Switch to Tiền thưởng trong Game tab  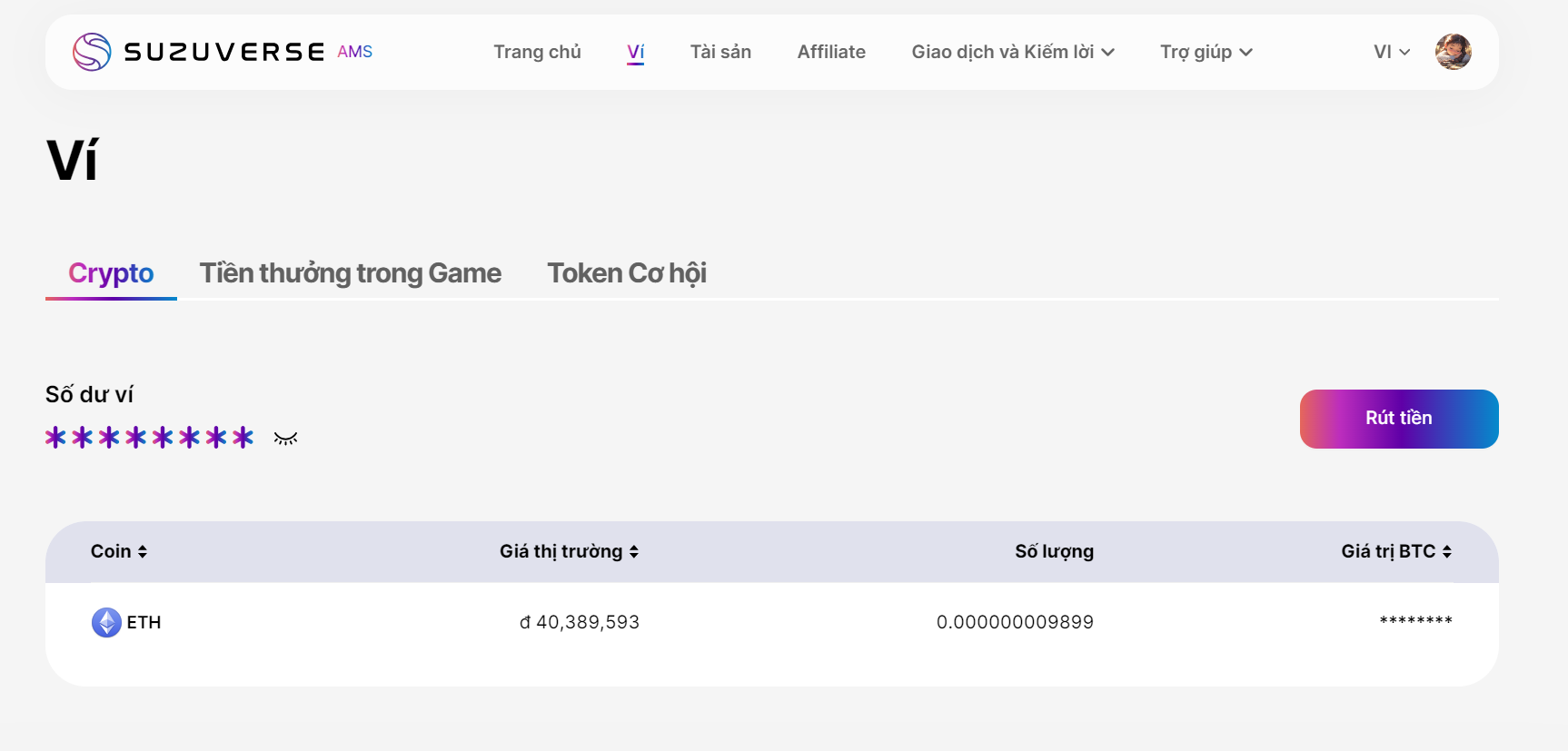(x=350, y=273)
